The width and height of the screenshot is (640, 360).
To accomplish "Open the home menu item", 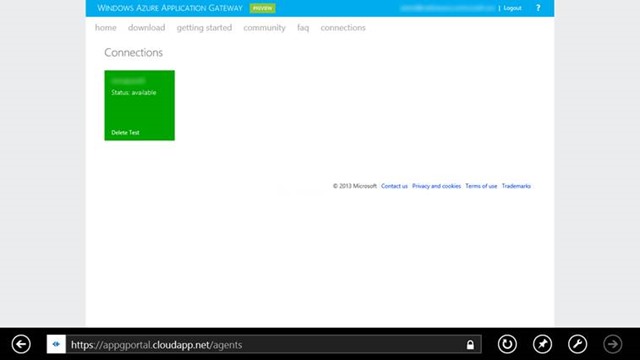I will 106,27.
